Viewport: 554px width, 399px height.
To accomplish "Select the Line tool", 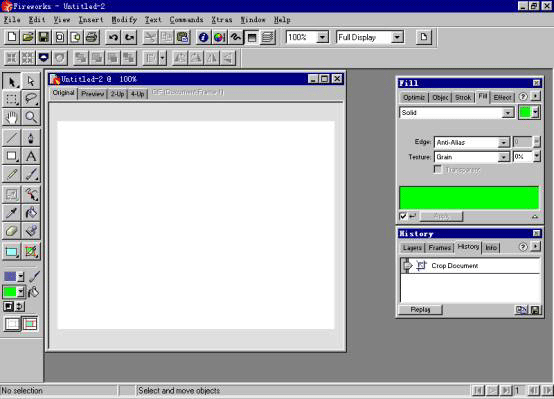I will point(12,138).
